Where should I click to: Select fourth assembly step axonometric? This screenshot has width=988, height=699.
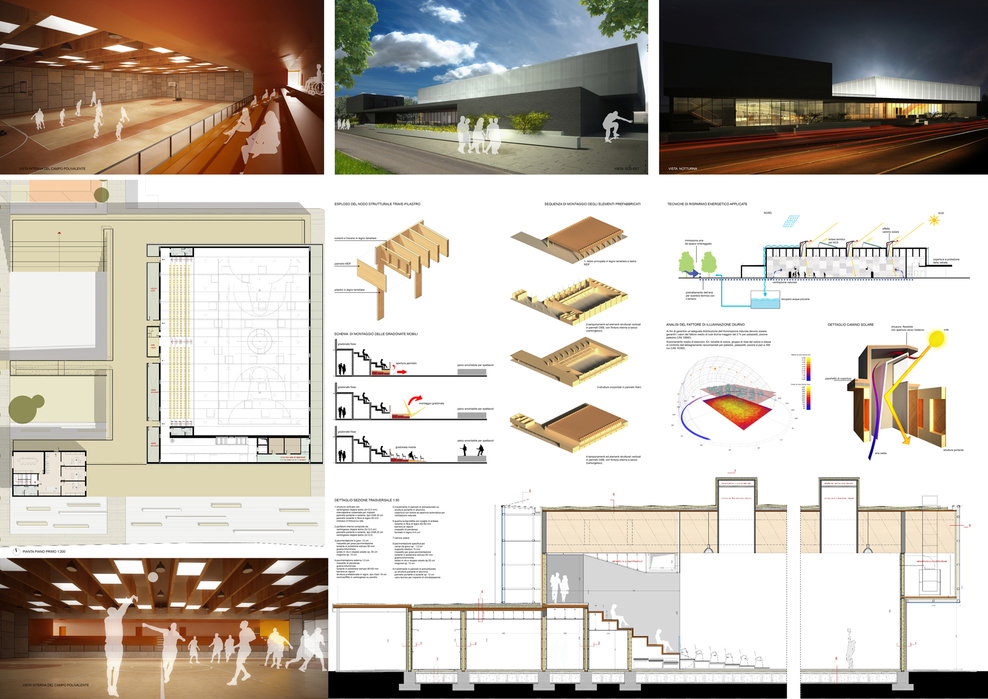click(569, 427)
